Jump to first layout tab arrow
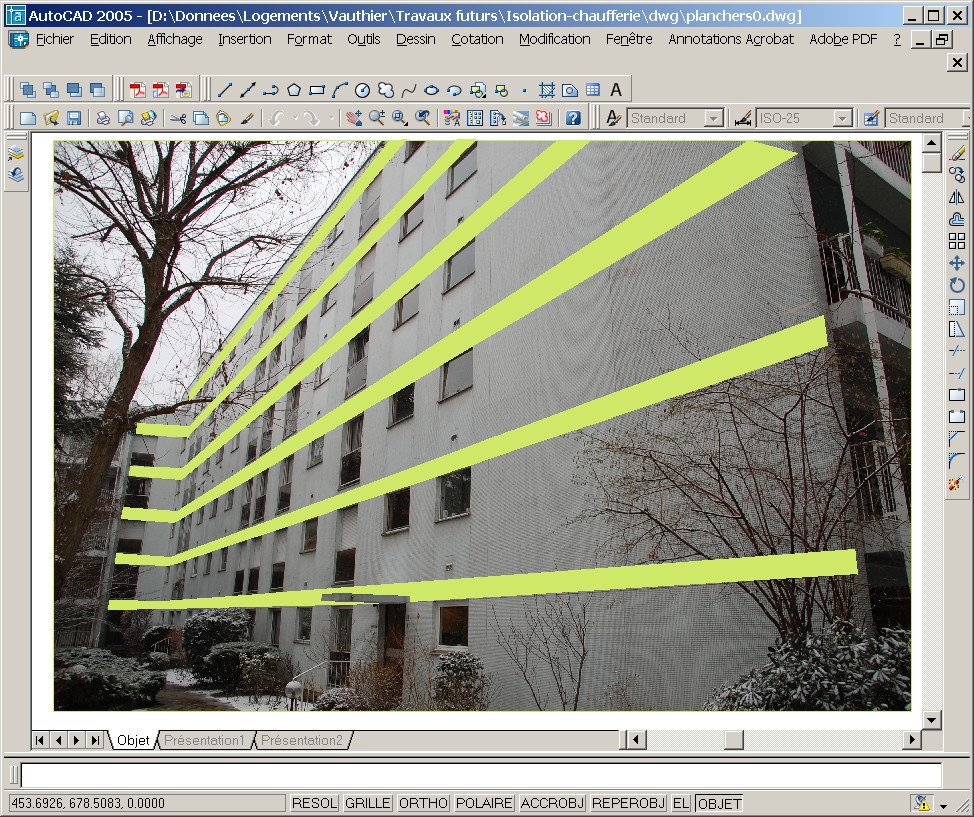The image size is (974, 817). click(39, 740)
